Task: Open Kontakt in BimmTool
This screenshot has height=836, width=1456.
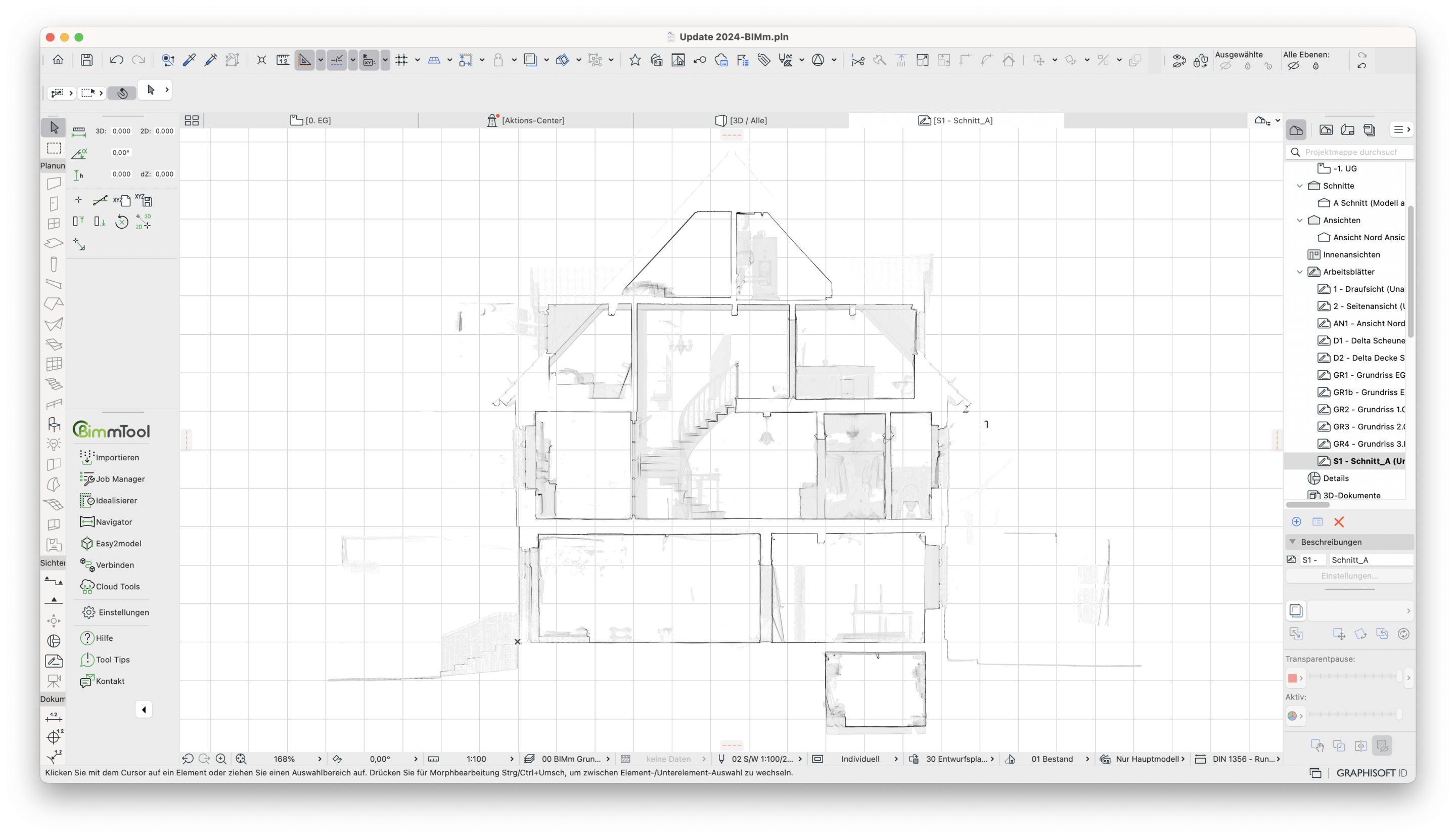Action: tap(103, 681)
